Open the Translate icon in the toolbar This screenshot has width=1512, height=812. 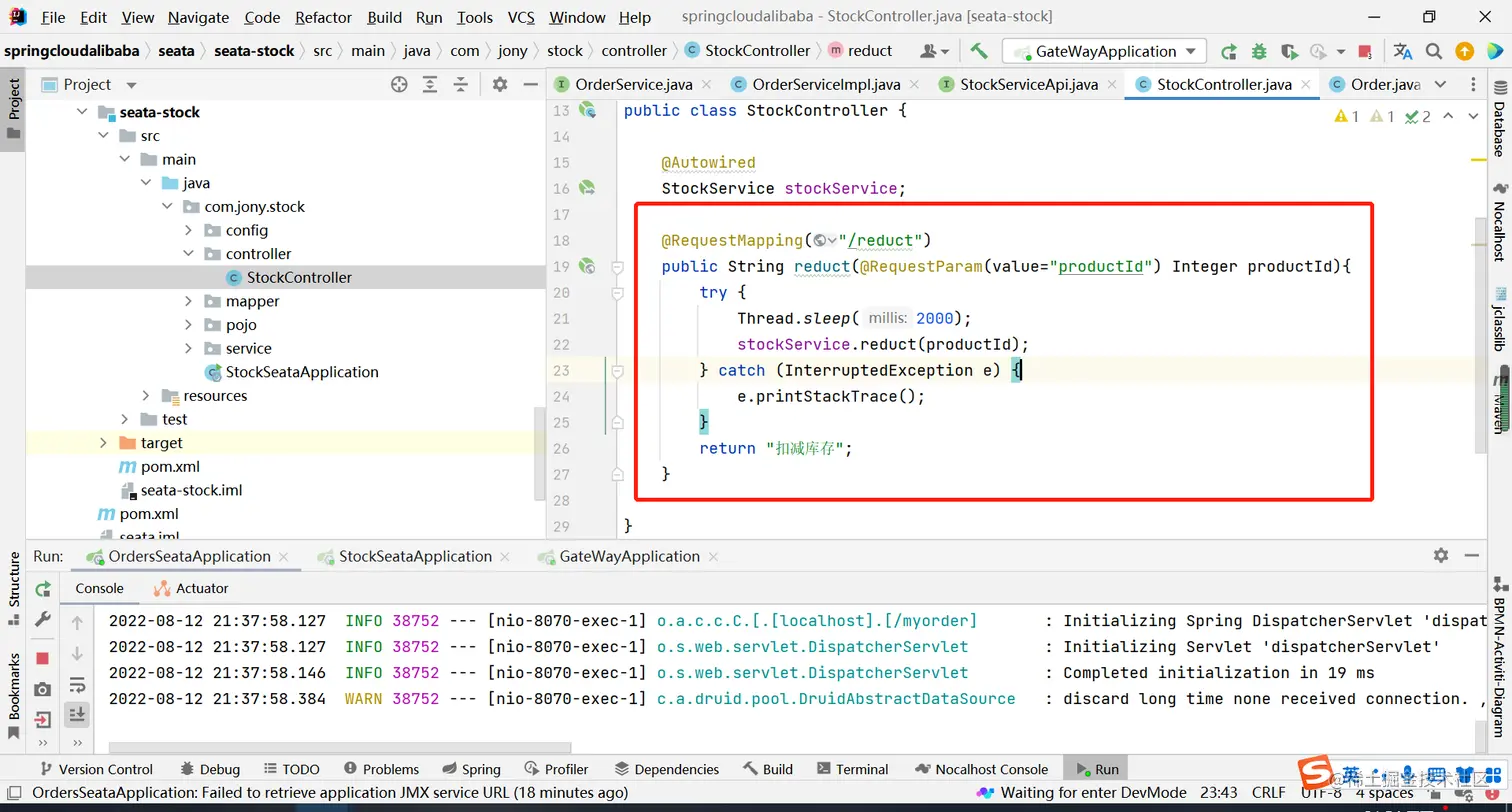(1403, 51)
